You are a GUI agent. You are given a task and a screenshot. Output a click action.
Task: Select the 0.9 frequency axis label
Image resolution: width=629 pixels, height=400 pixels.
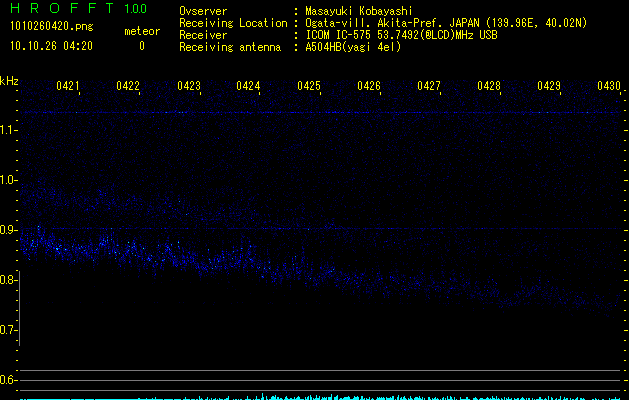pyautogui.click(x=9, y=230)
